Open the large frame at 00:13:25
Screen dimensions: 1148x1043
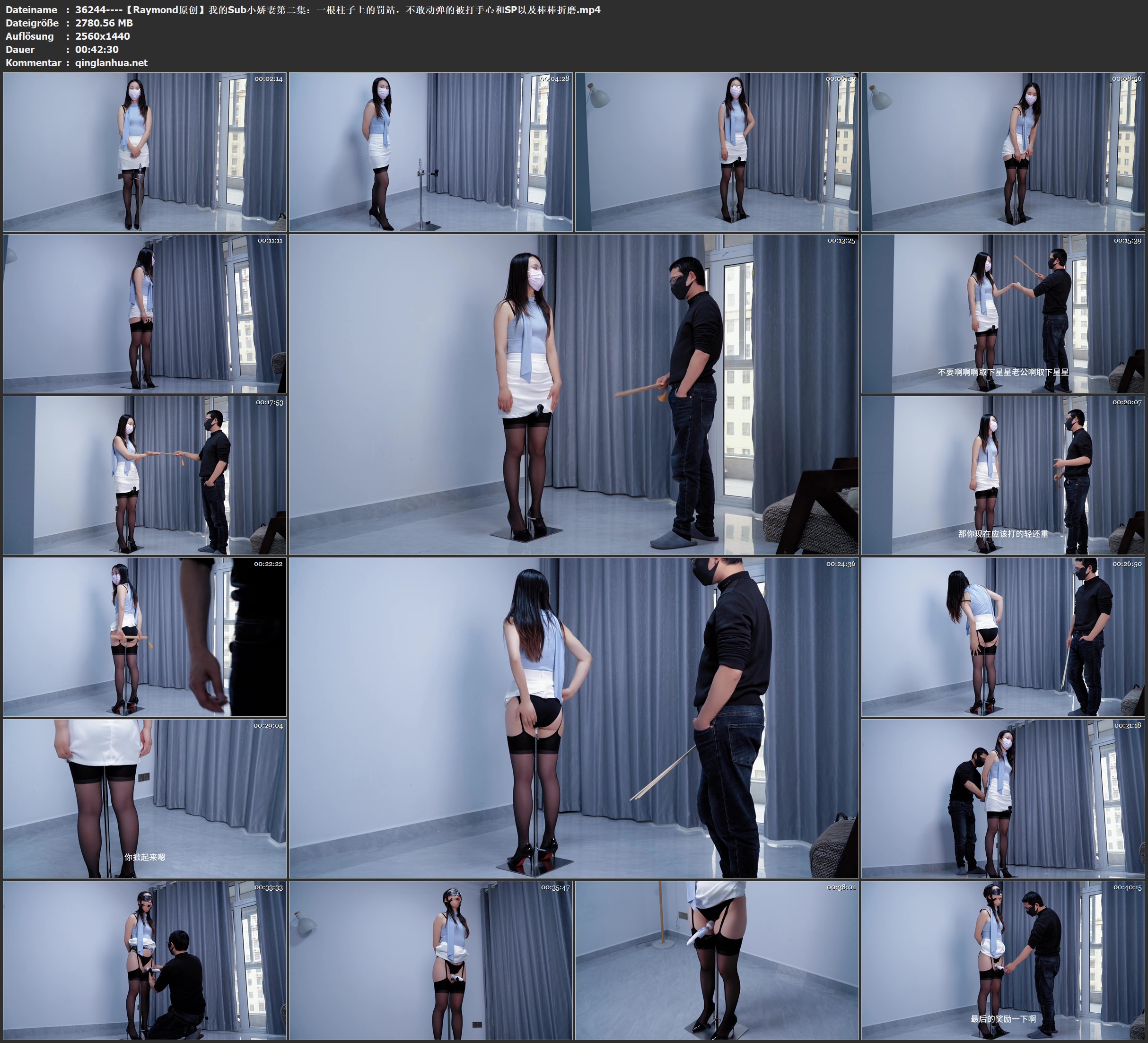coord(573,394)
